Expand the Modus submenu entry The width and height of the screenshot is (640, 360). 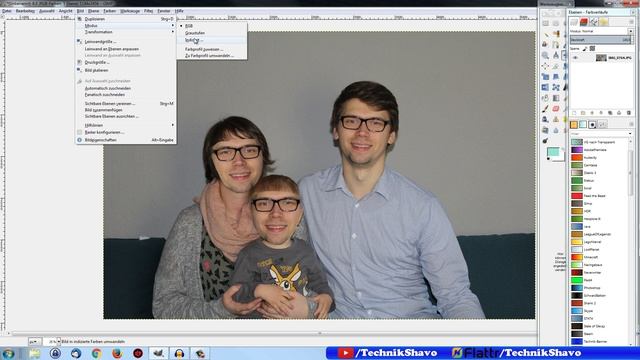pyautogui.click(x=126, y=25)
